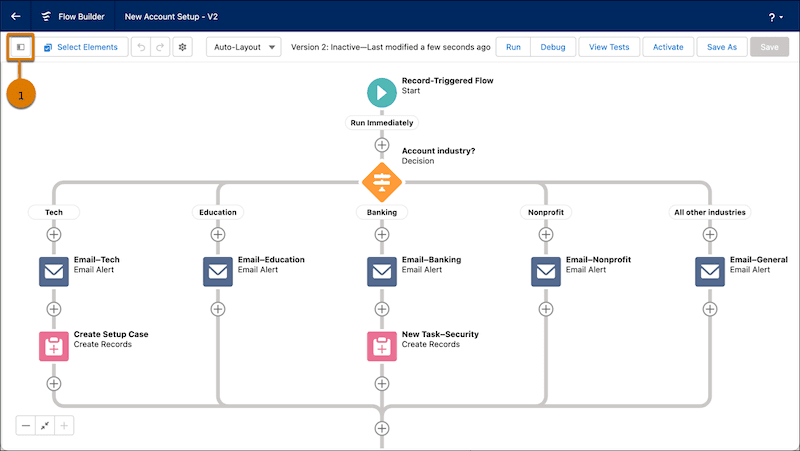Open flow settings gear
This screenshot has width=800, height=451.
183,47
